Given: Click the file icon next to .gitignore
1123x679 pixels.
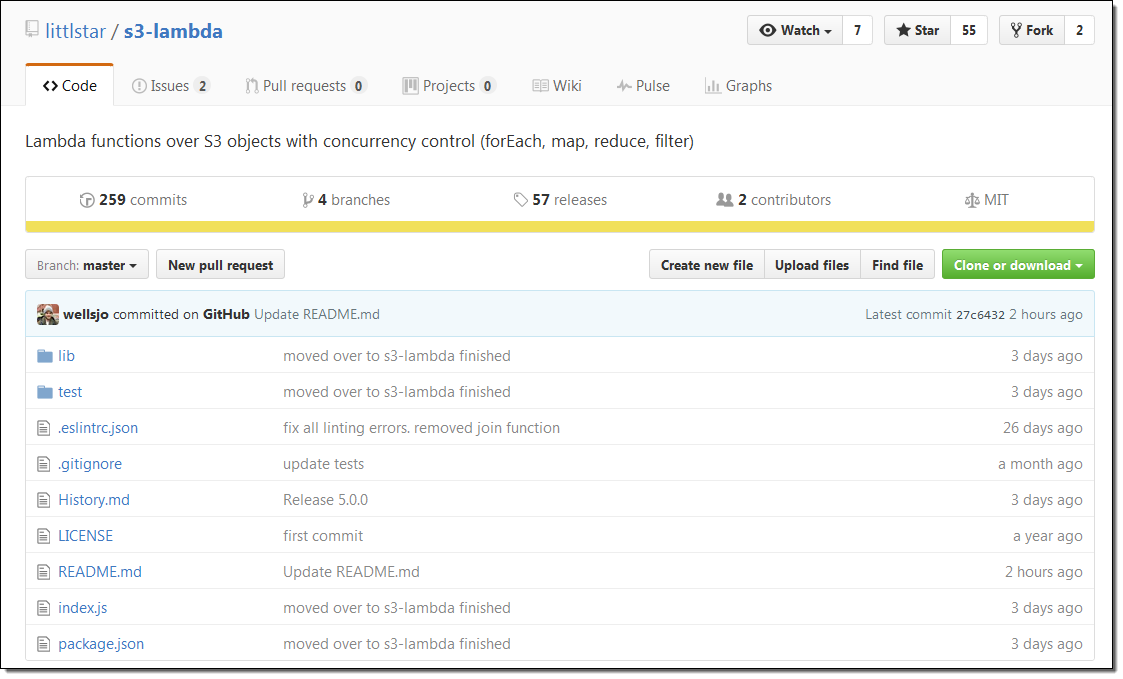Looking at the screenshot, I should pos(44,464).
